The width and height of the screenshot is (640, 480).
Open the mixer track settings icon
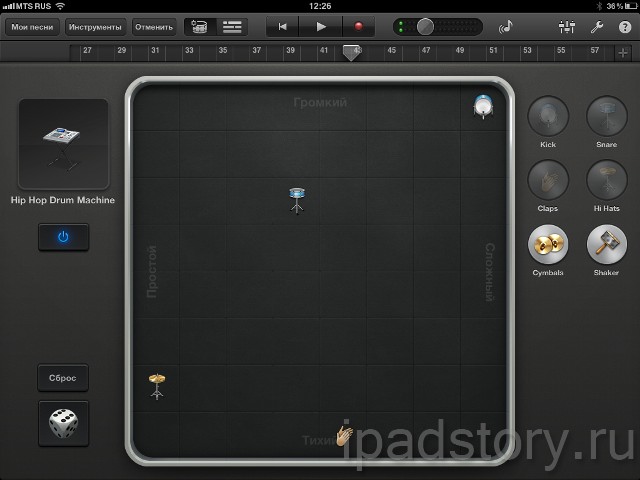(567, 27)
